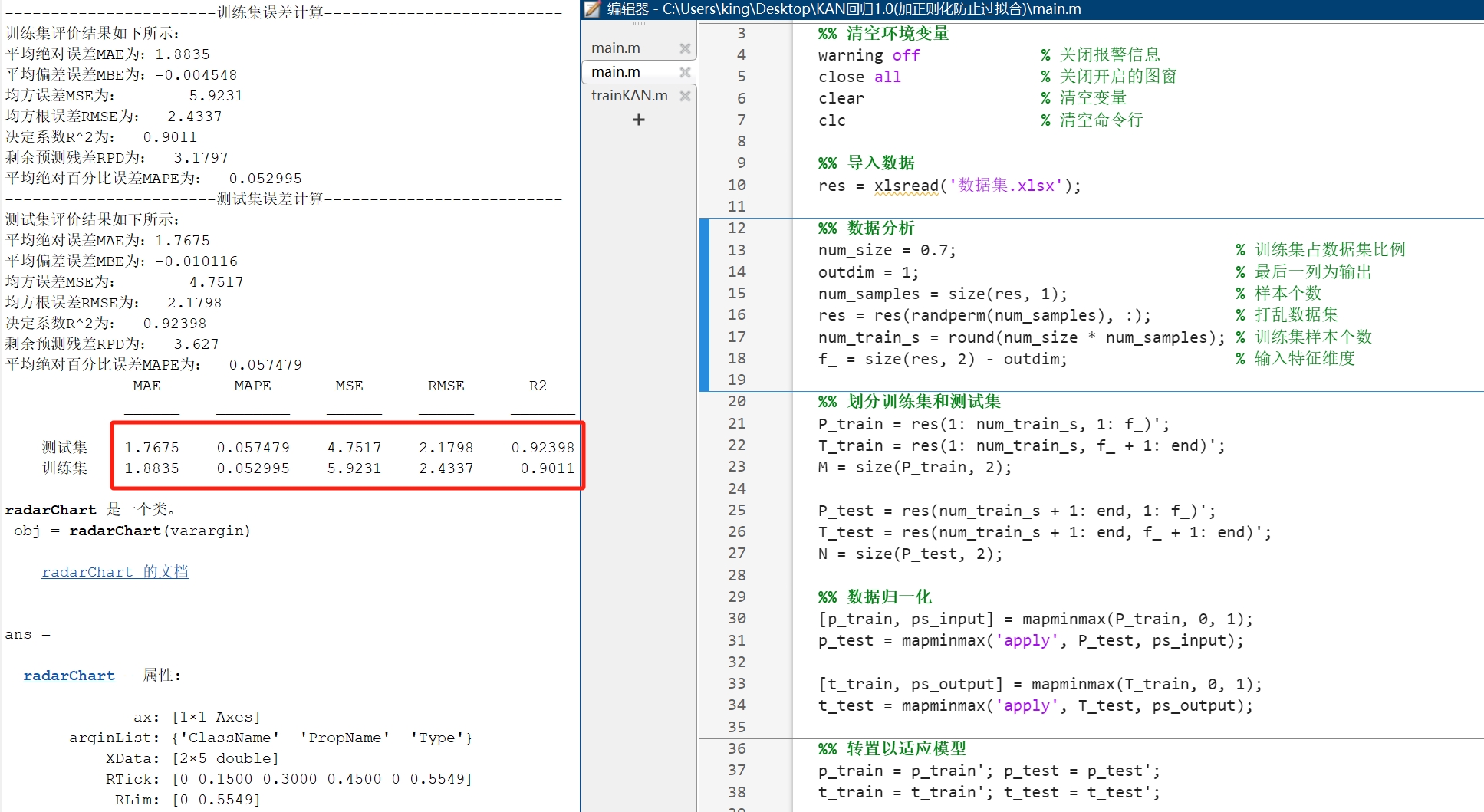The height and width of the screenshot is (812, 1484).
Task: Click the blue section highlight bar
Action: tap(704, 304)
